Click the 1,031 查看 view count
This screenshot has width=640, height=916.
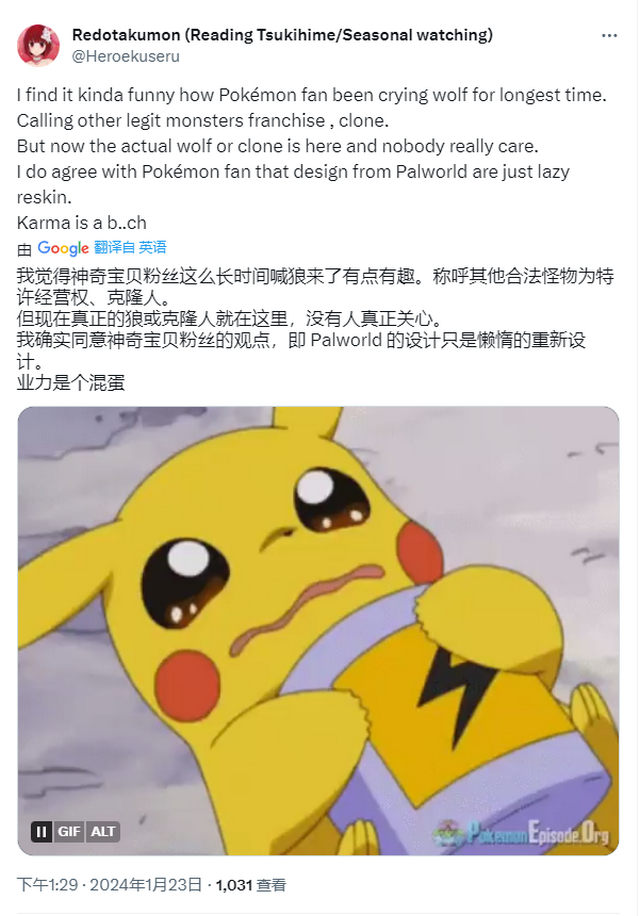click(251, 885)
